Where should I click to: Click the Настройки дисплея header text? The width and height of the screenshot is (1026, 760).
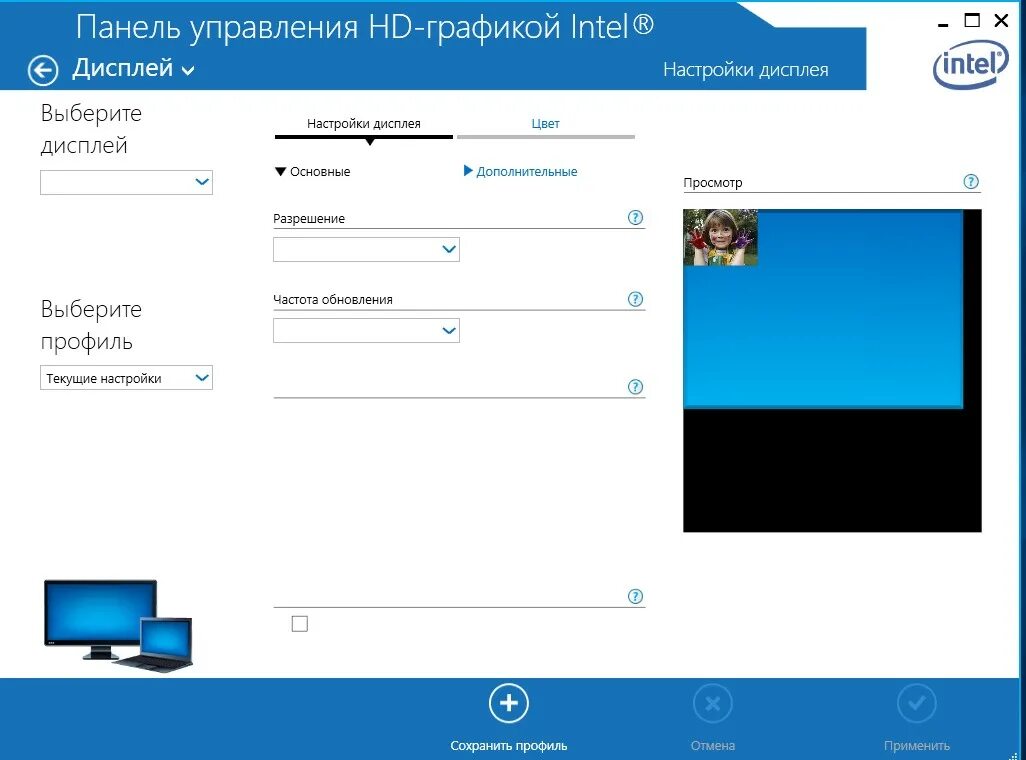click(x=745, y=69)
